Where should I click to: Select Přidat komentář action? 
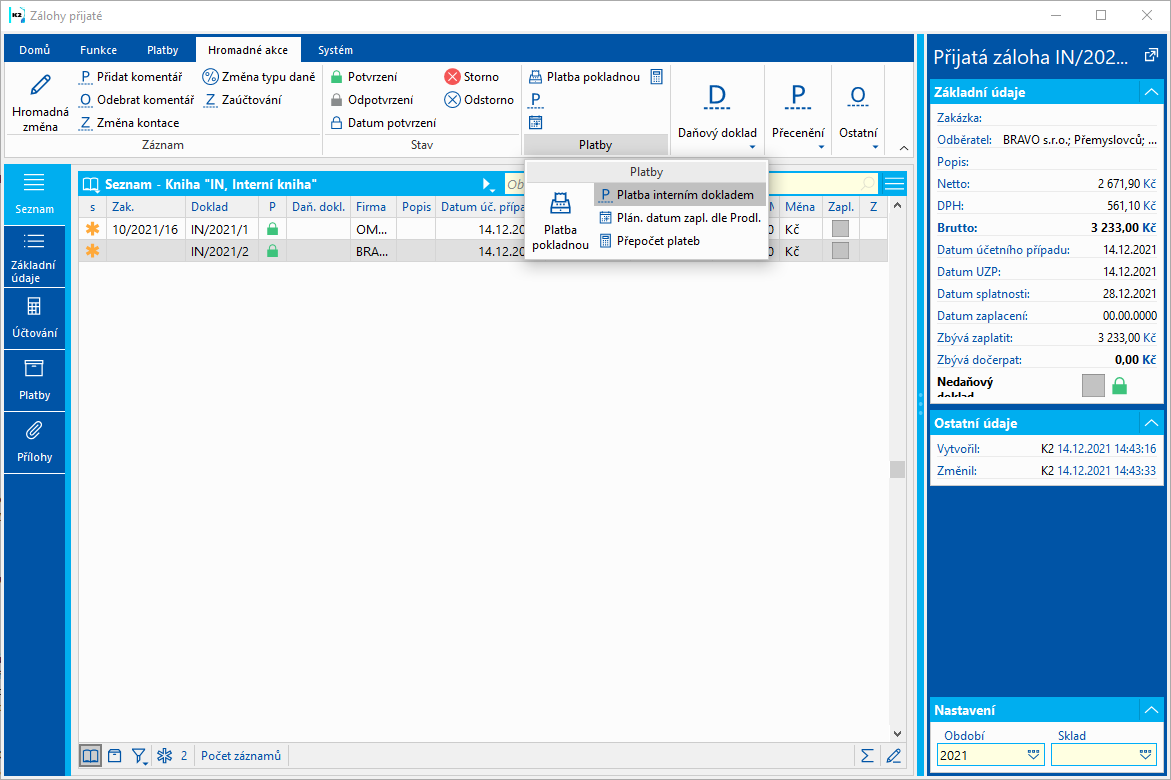(x=131, y=77)
